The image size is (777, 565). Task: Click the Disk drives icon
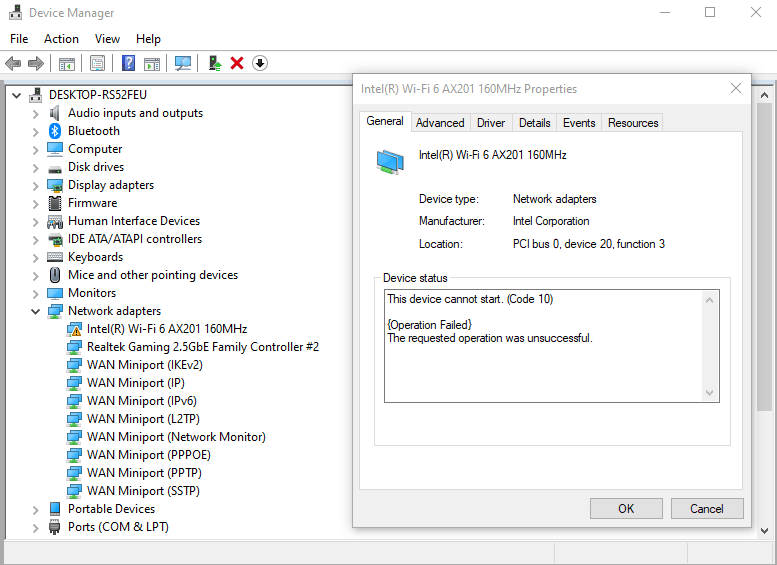tap(55, 169)
